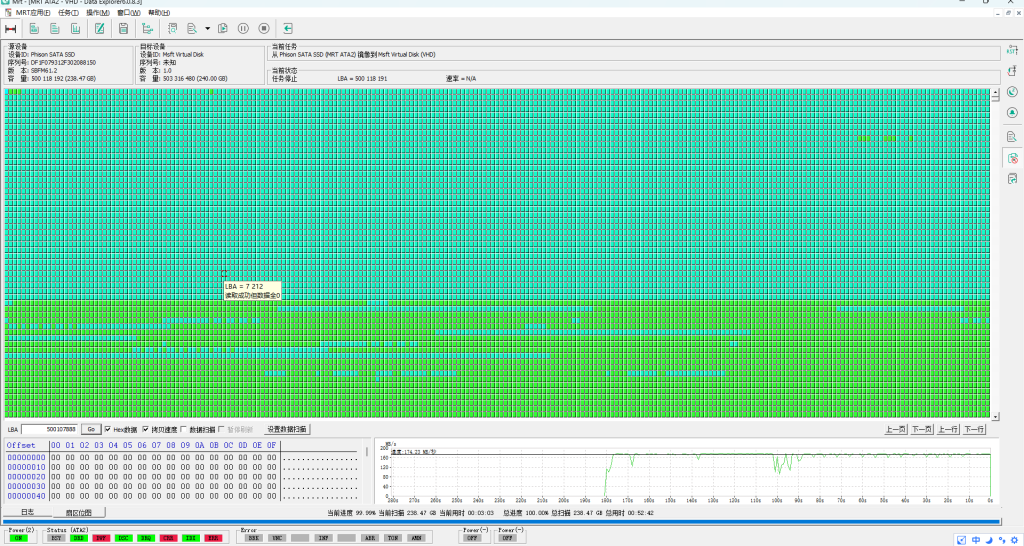1024x546 pixels.
Task: Switch to the 扇区位图 tab
Action: (x=79, y=512)
